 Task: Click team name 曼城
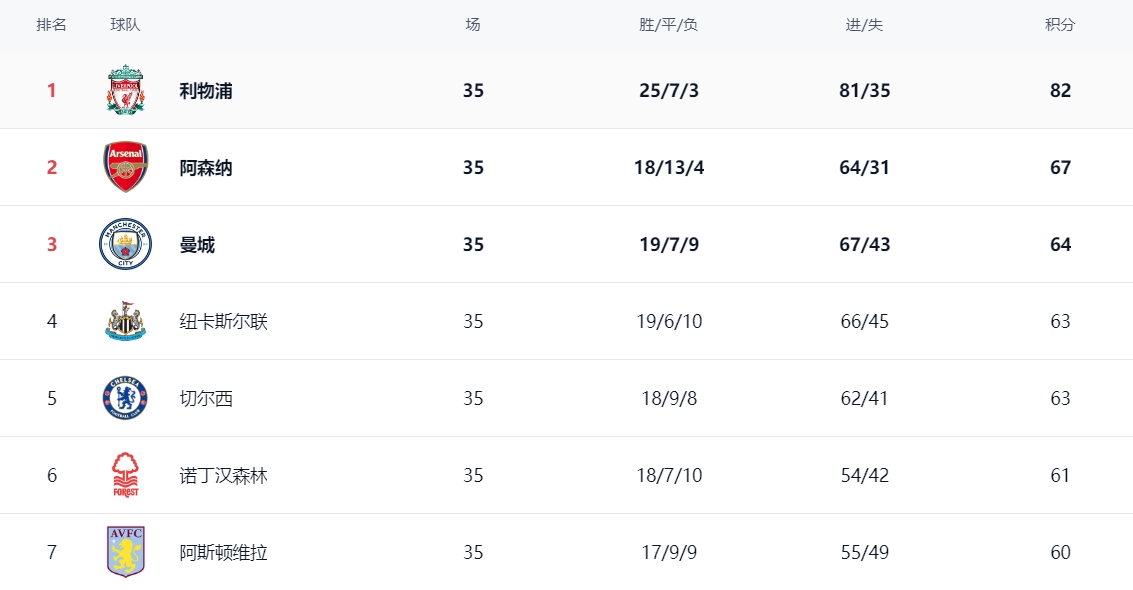[197, 245]
